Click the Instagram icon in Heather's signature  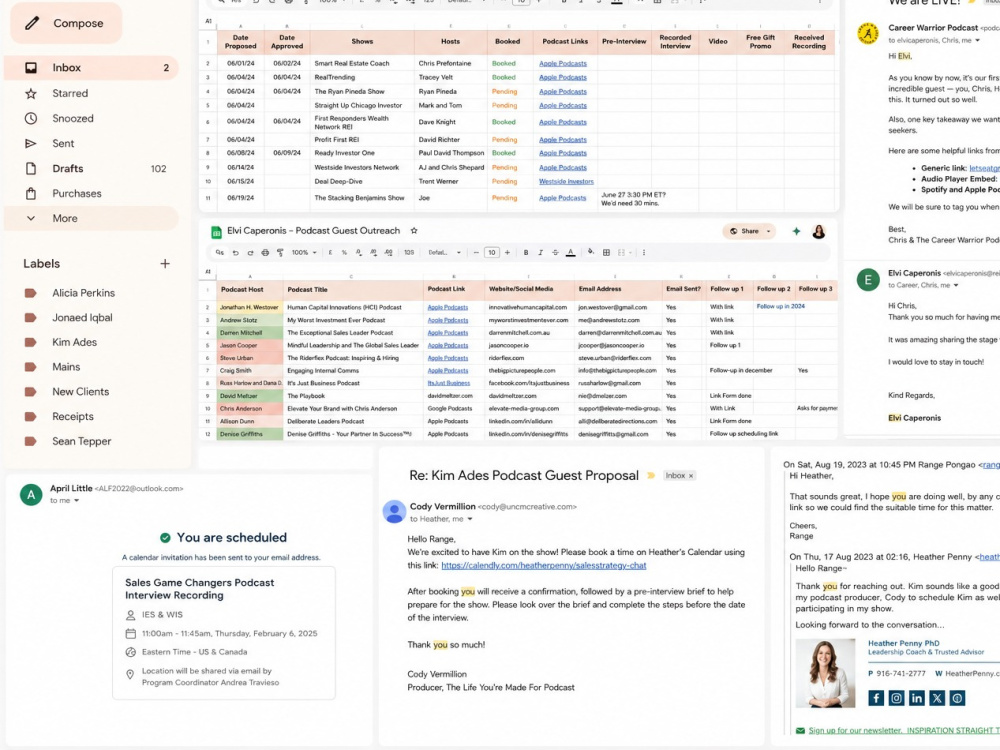pos(896,698)
